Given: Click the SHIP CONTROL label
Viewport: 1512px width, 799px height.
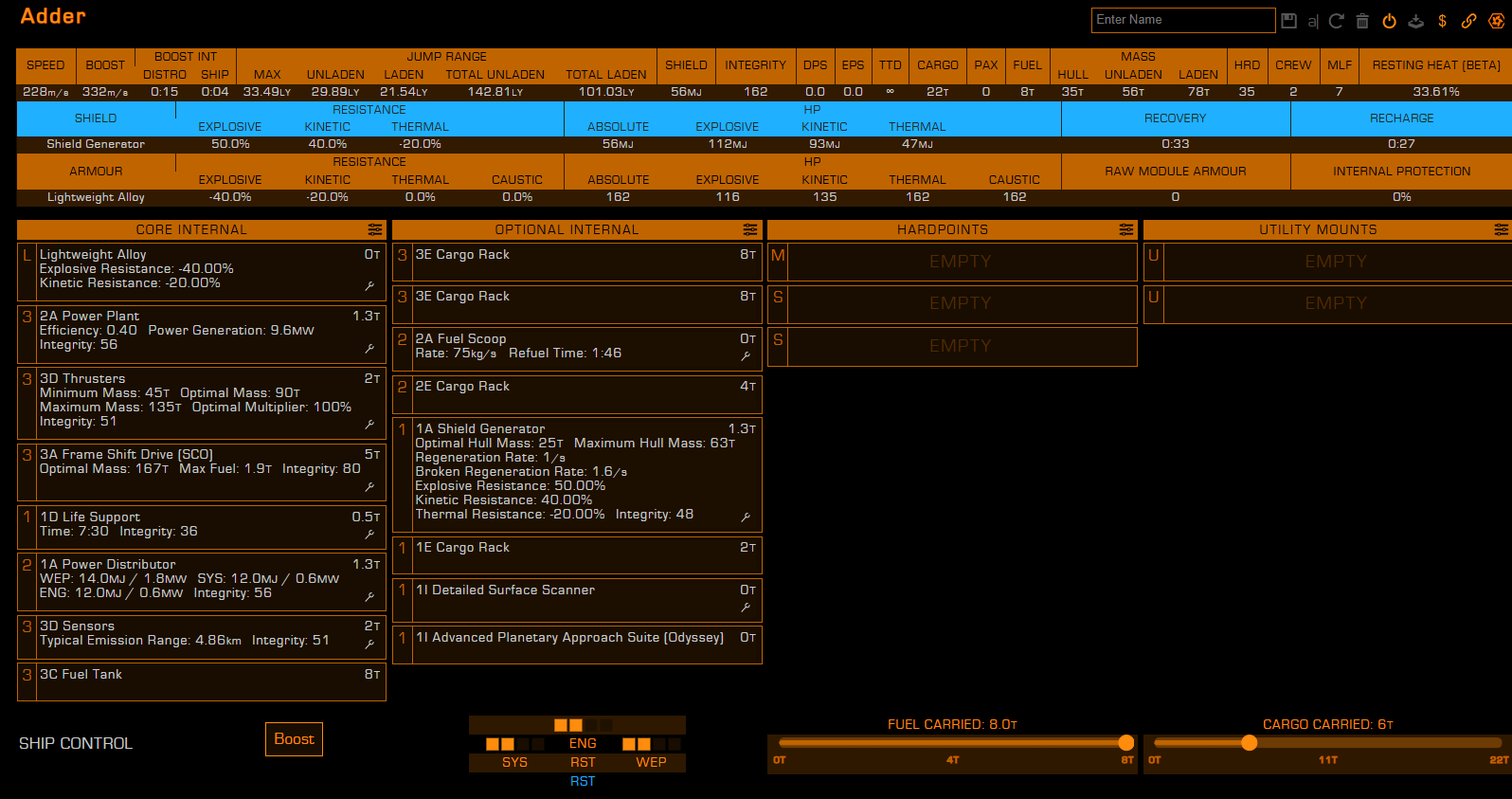Looking at the screenshot, I should [x=76, y=744].
